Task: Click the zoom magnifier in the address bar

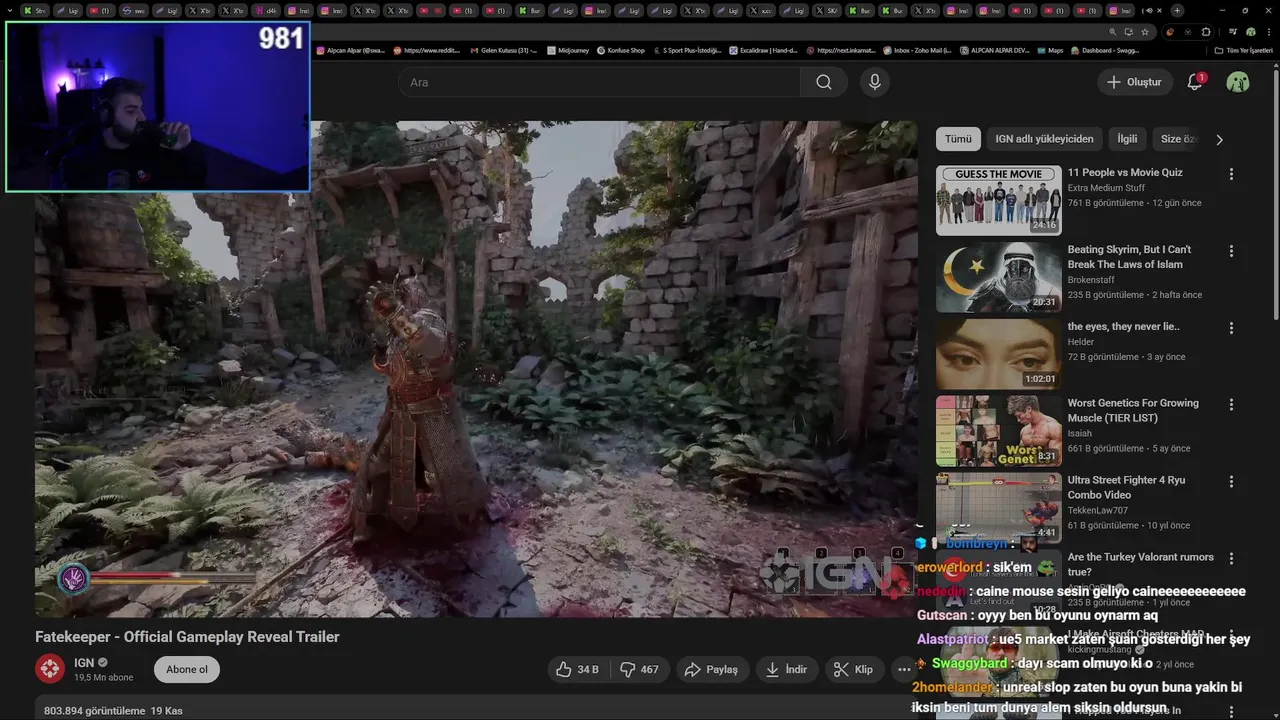Action: [x=1112, y=32]
